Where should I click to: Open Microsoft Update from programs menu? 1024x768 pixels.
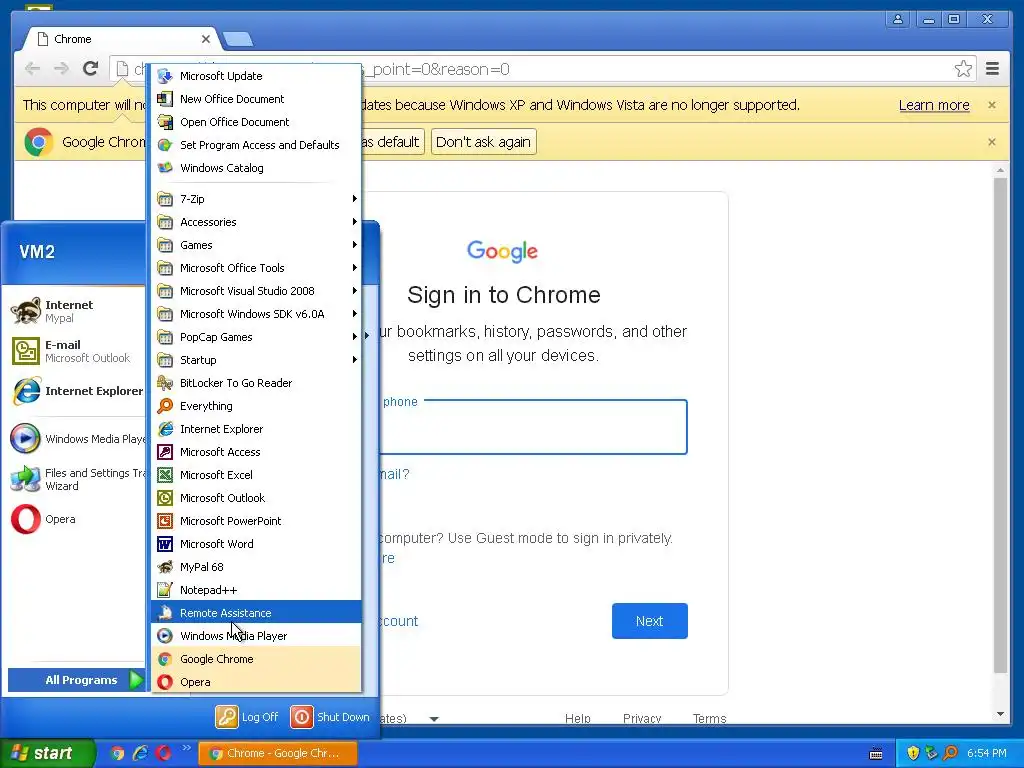[x=256, y=76]
